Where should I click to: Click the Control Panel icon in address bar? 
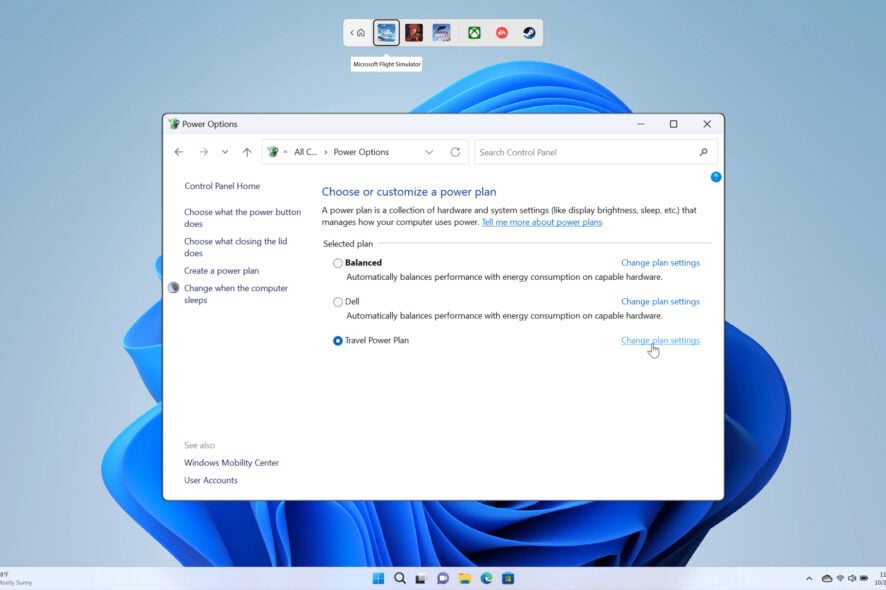click(273, 152)
